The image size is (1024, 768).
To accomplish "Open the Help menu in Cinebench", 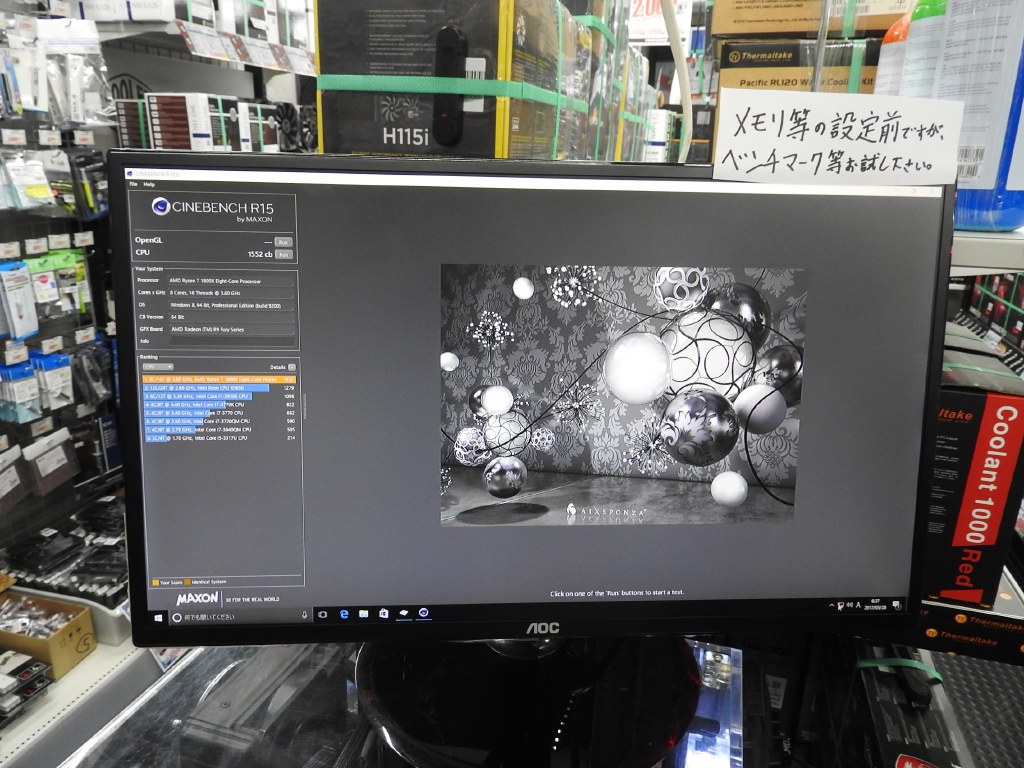I will coord(149,185).
